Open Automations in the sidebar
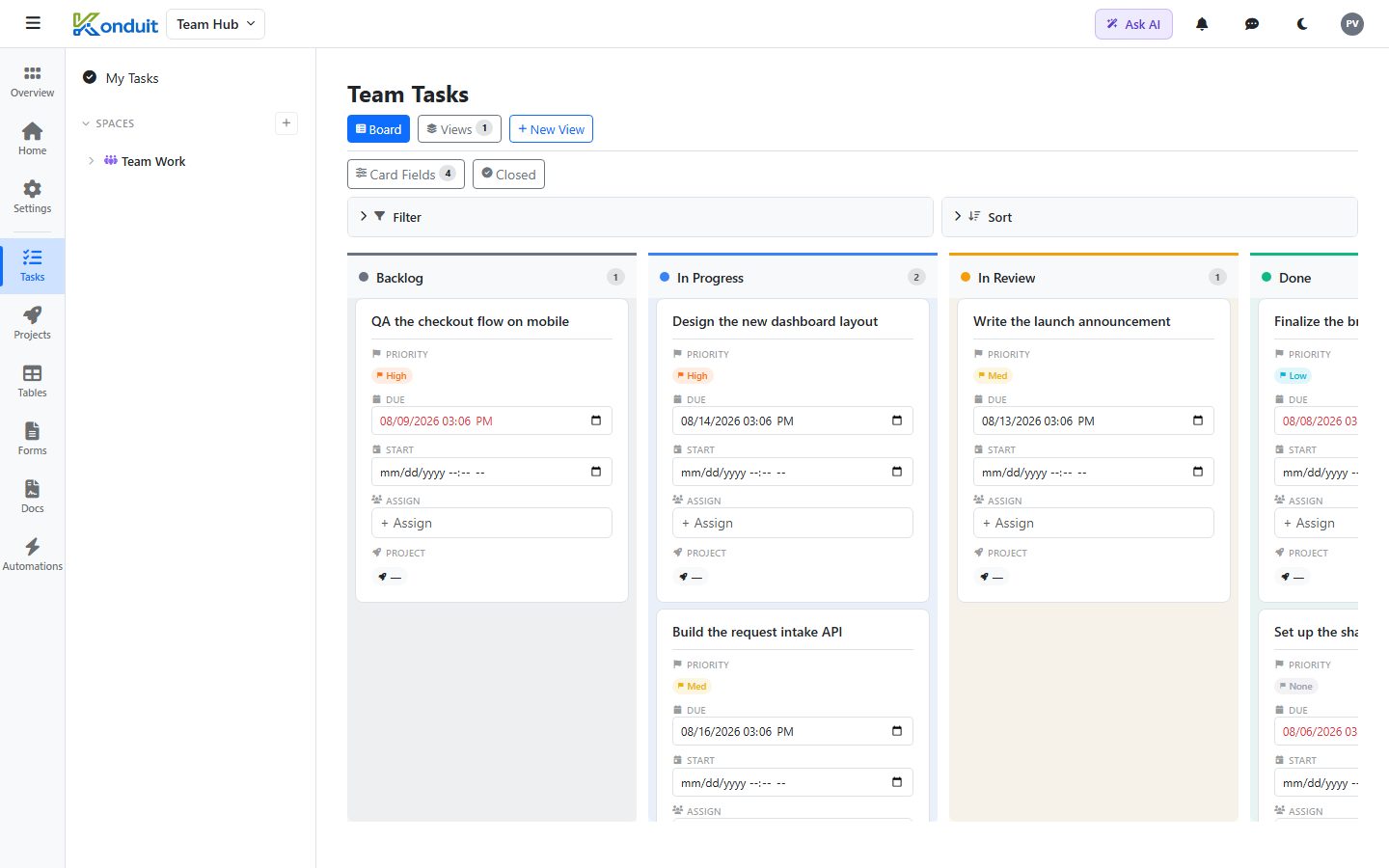The height and width of the screenshot is (868, 1389). pyautogui.click(x=33, y=555)
